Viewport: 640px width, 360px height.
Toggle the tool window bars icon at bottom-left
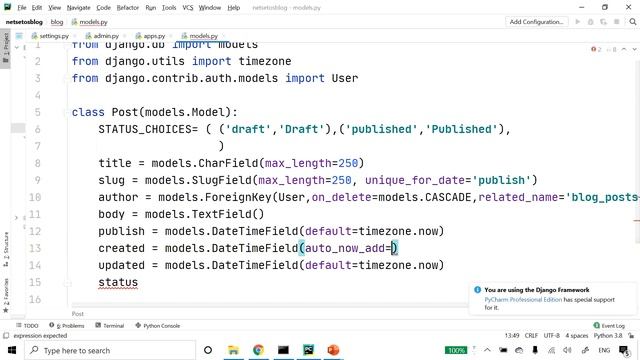pyautogui.click(x=6, y=336)
